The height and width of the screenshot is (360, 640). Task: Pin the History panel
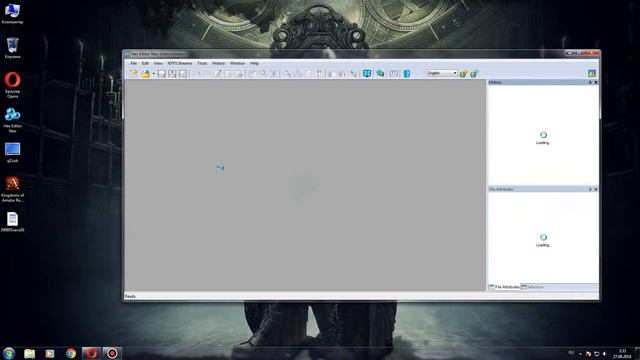(590, 82)
